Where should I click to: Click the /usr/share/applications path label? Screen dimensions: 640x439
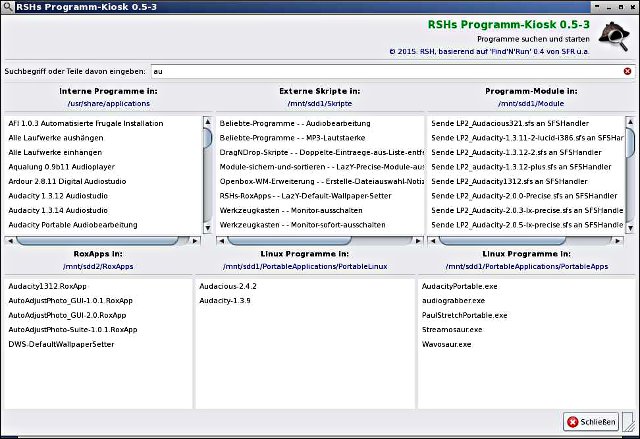[x=109, y=104]
